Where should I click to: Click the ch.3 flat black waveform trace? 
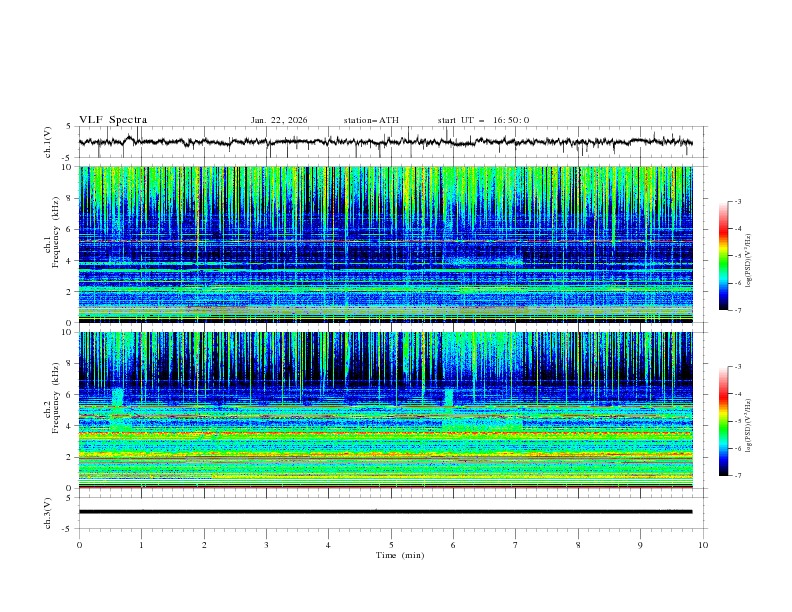[x=386, y=512]
